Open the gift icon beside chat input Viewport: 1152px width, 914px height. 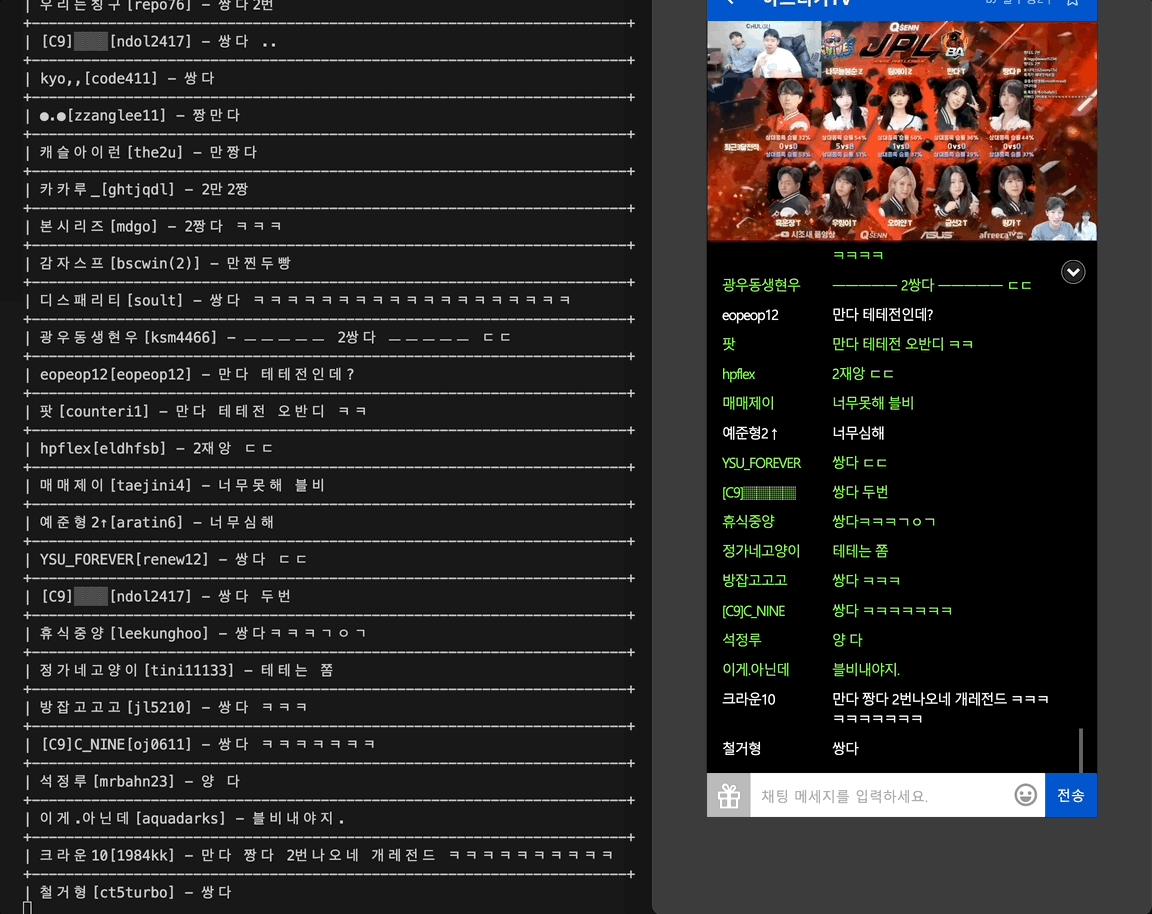728,796
